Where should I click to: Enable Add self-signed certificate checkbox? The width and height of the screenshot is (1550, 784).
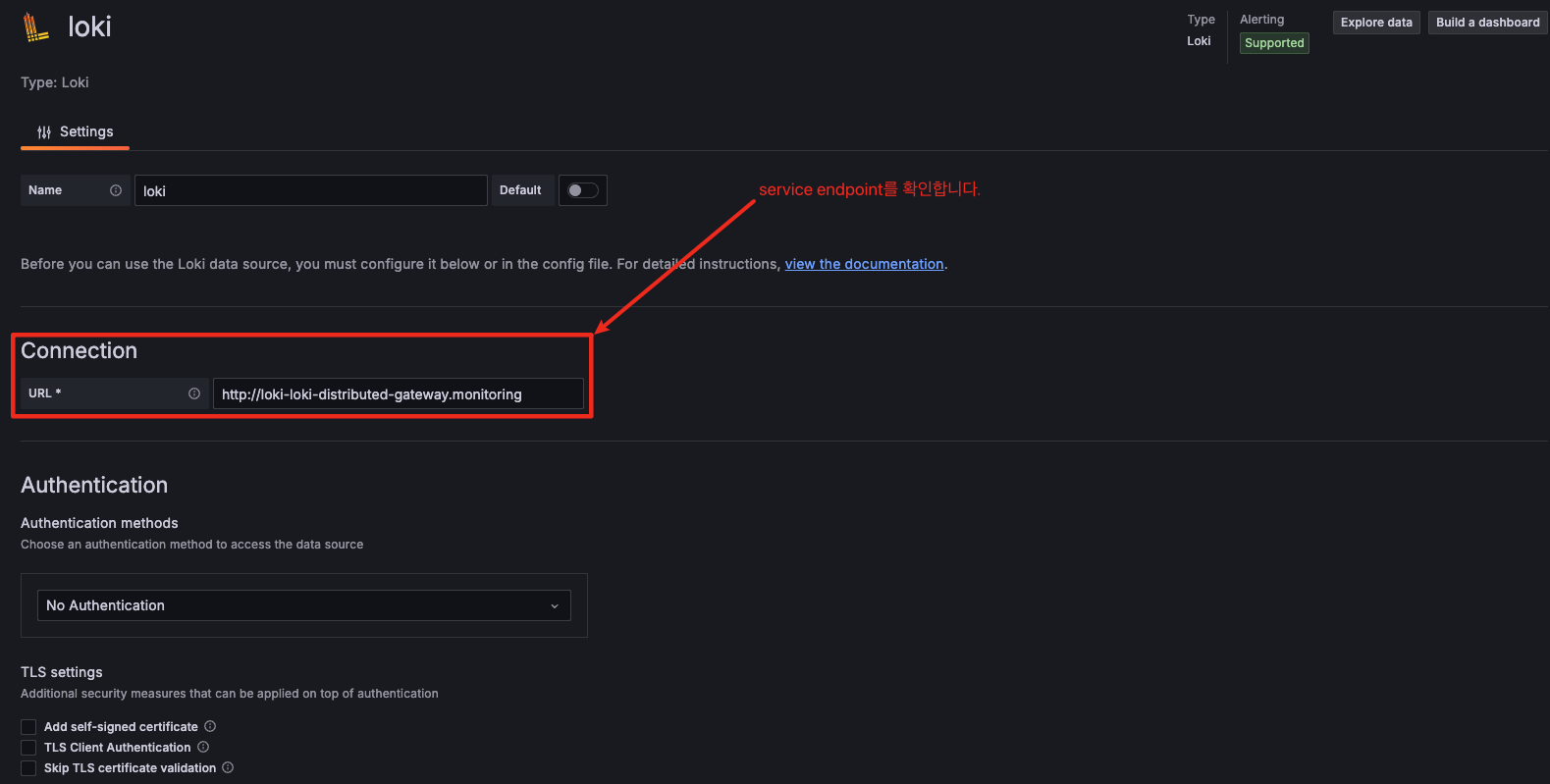pyautogui.click(x=28, y=727)
